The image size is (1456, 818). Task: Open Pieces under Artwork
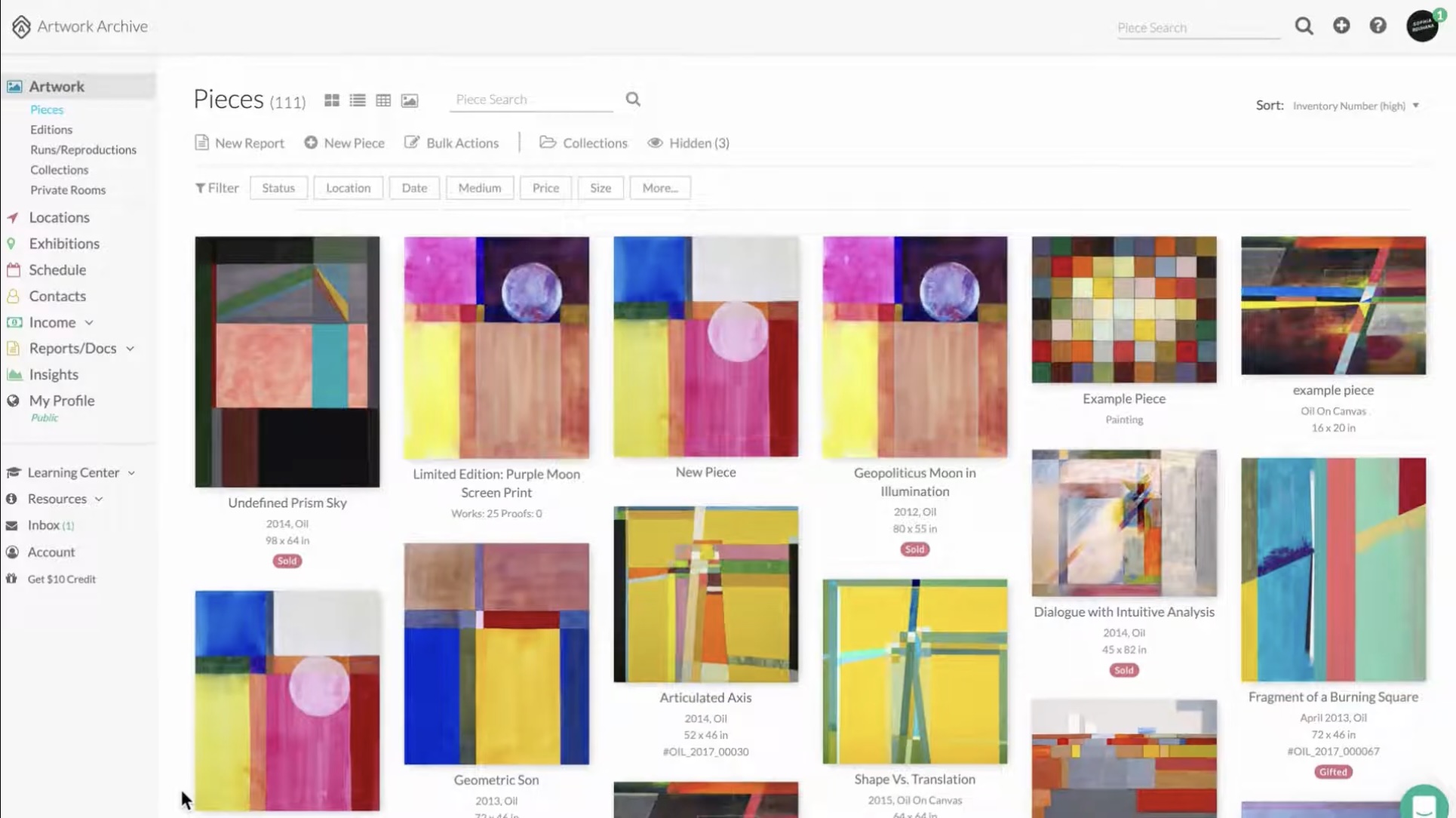47,109
